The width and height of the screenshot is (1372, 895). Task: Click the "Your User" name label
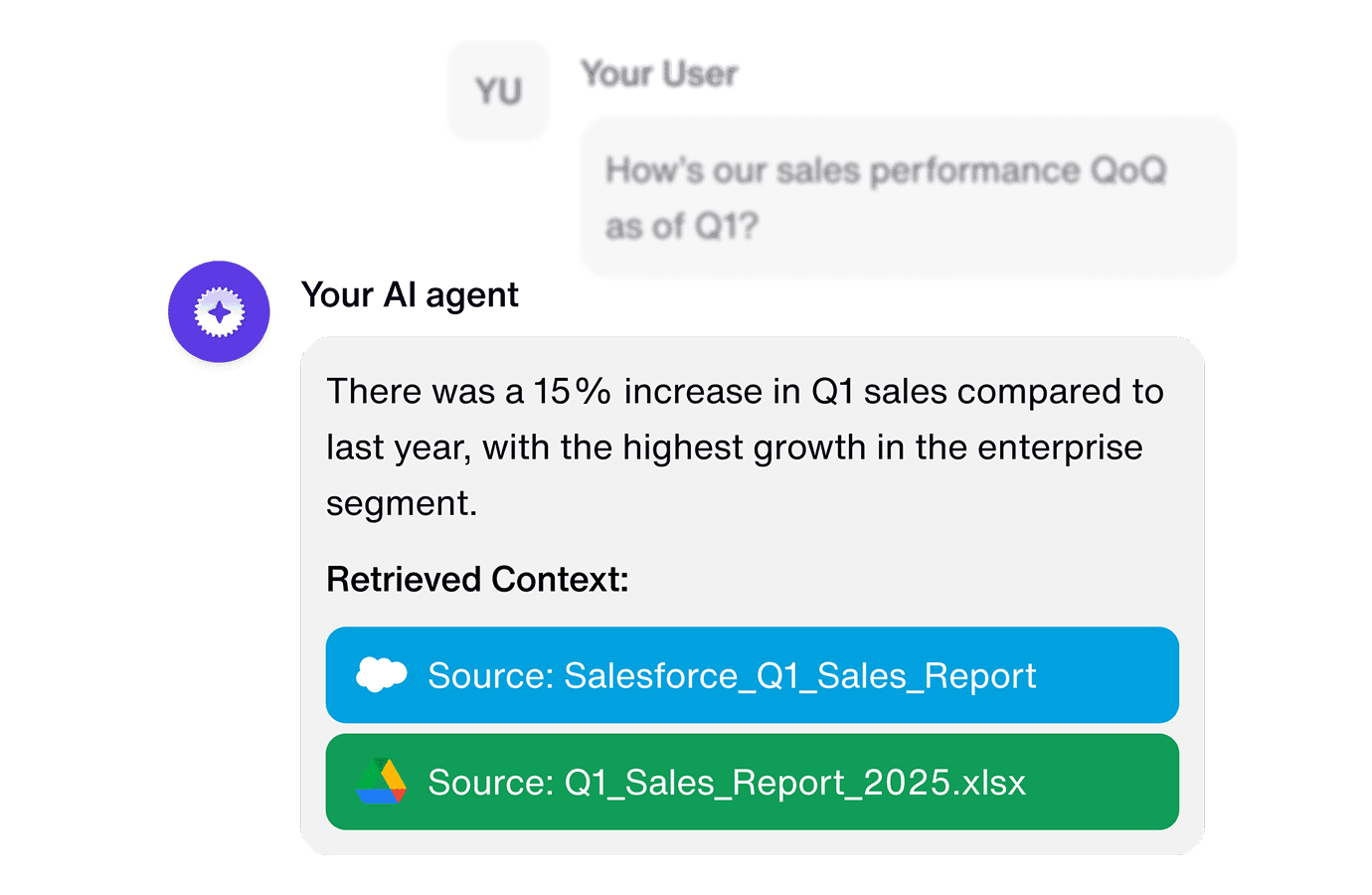659,74
